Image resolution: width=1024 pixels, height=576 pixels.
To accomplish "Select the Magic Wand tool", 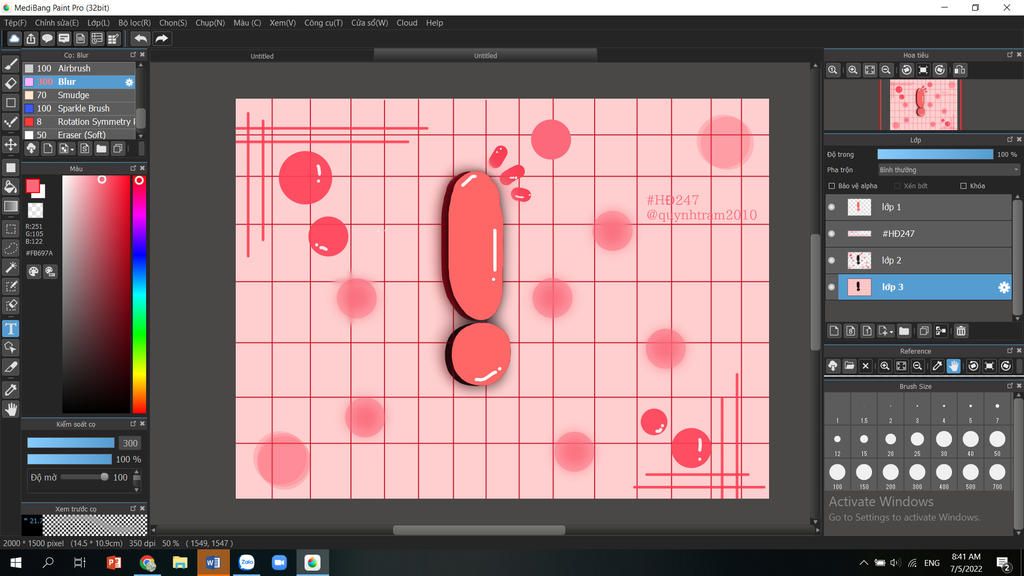I will [x=10, y=268].
